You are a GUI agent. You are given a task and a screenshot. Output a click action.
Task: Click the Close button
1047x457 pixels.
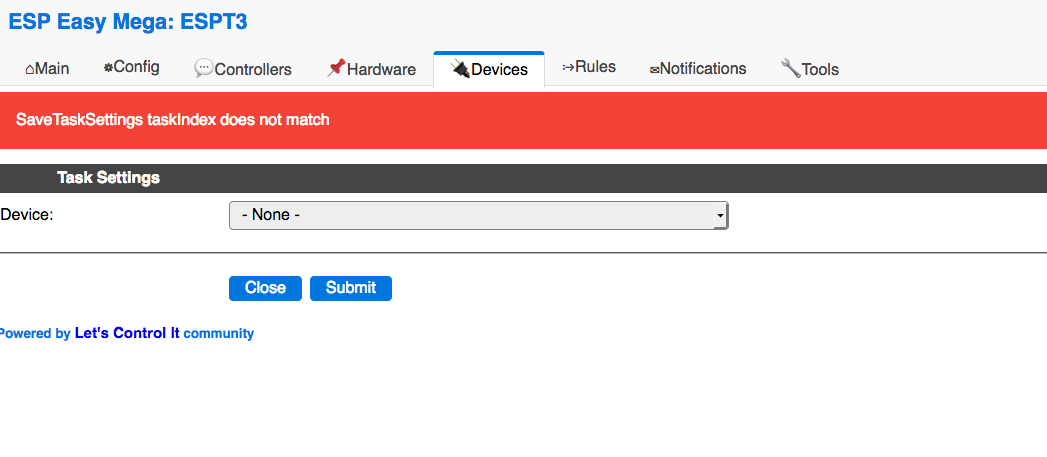[265, 288]
